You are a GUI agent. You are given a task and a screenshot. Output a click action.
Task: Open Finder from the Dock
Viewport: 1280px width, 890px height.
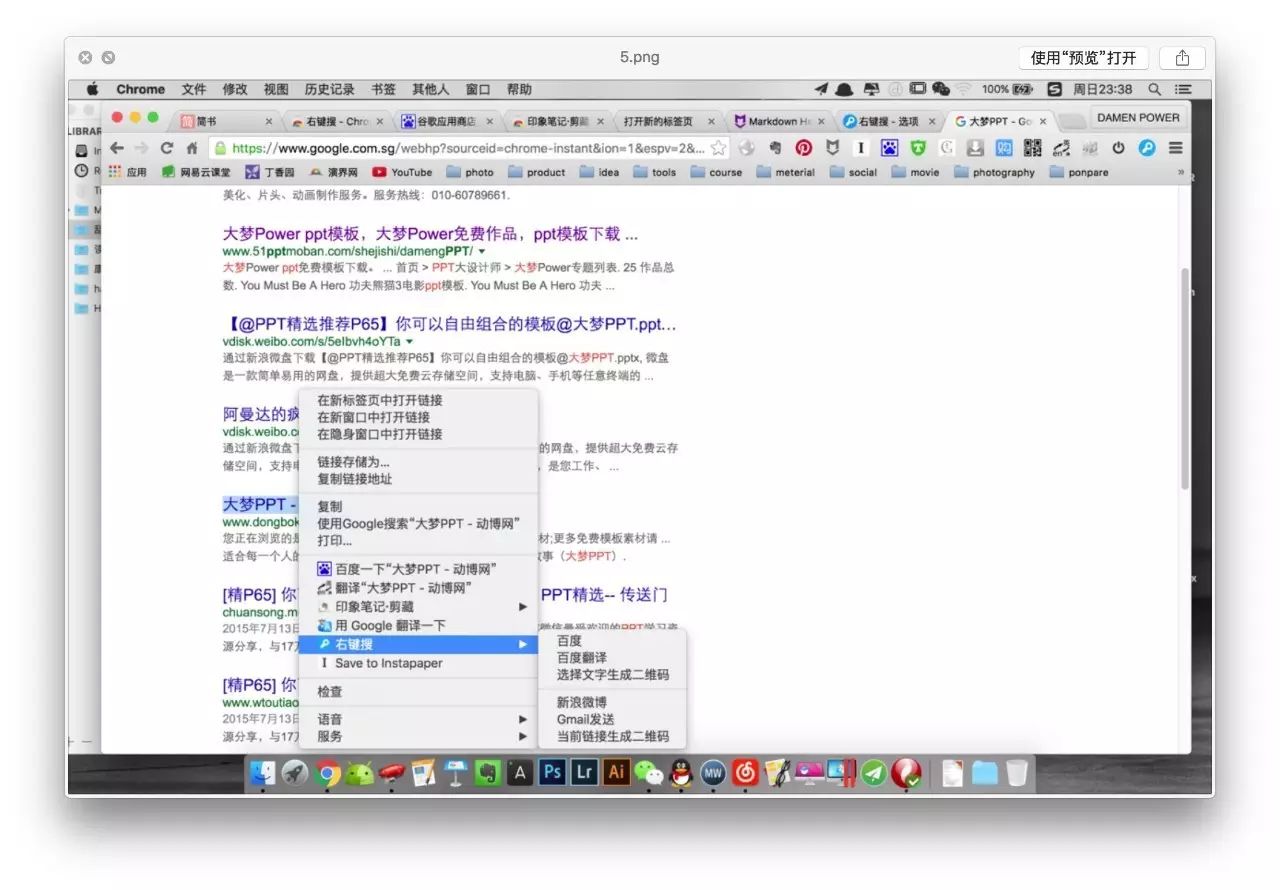click(262, 772)
